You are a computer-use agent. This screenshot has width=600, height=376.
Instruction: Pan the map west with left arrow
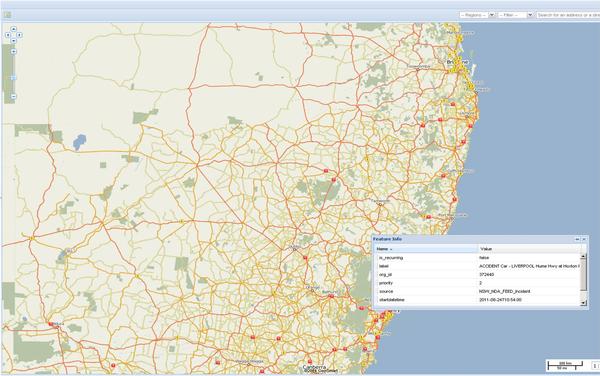tap(8, 35)
